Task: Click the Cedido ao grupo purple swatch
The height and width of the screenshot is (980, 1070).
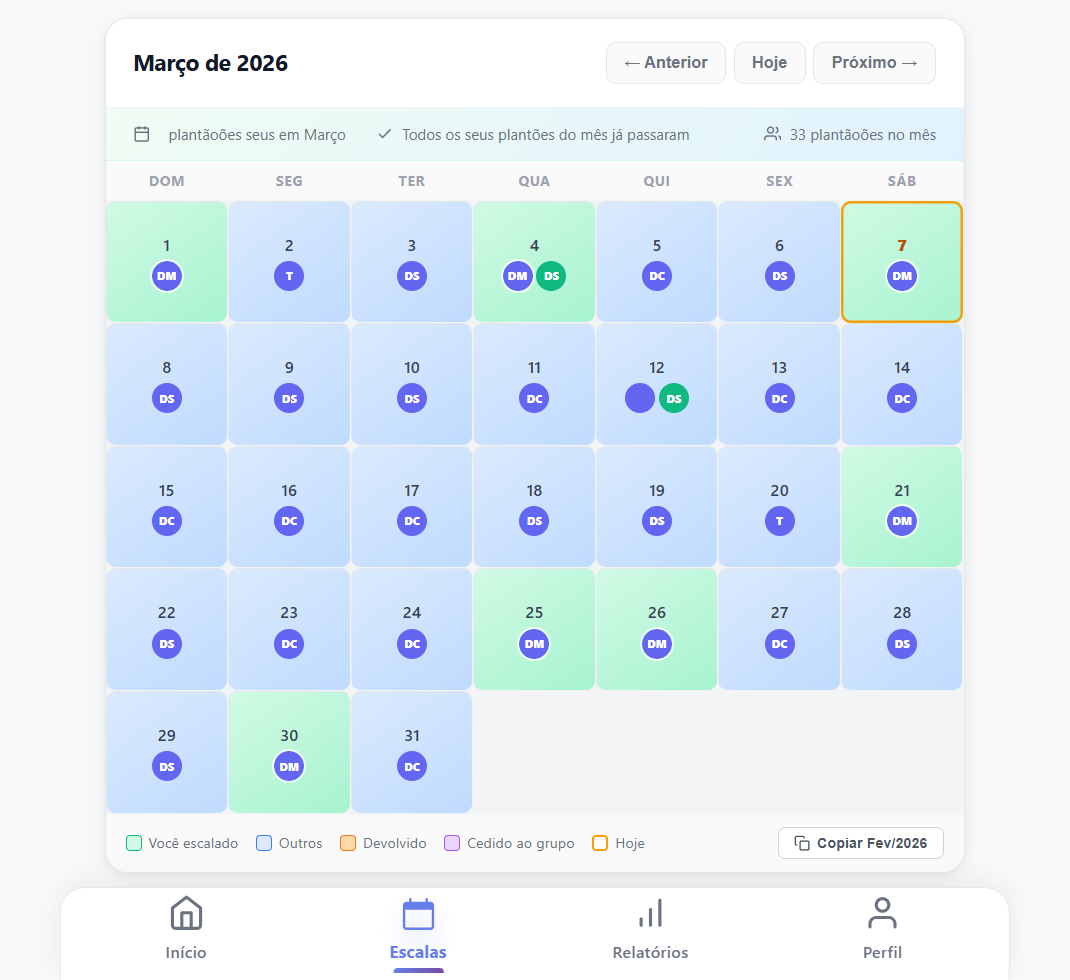Action: tap(452, 843)
